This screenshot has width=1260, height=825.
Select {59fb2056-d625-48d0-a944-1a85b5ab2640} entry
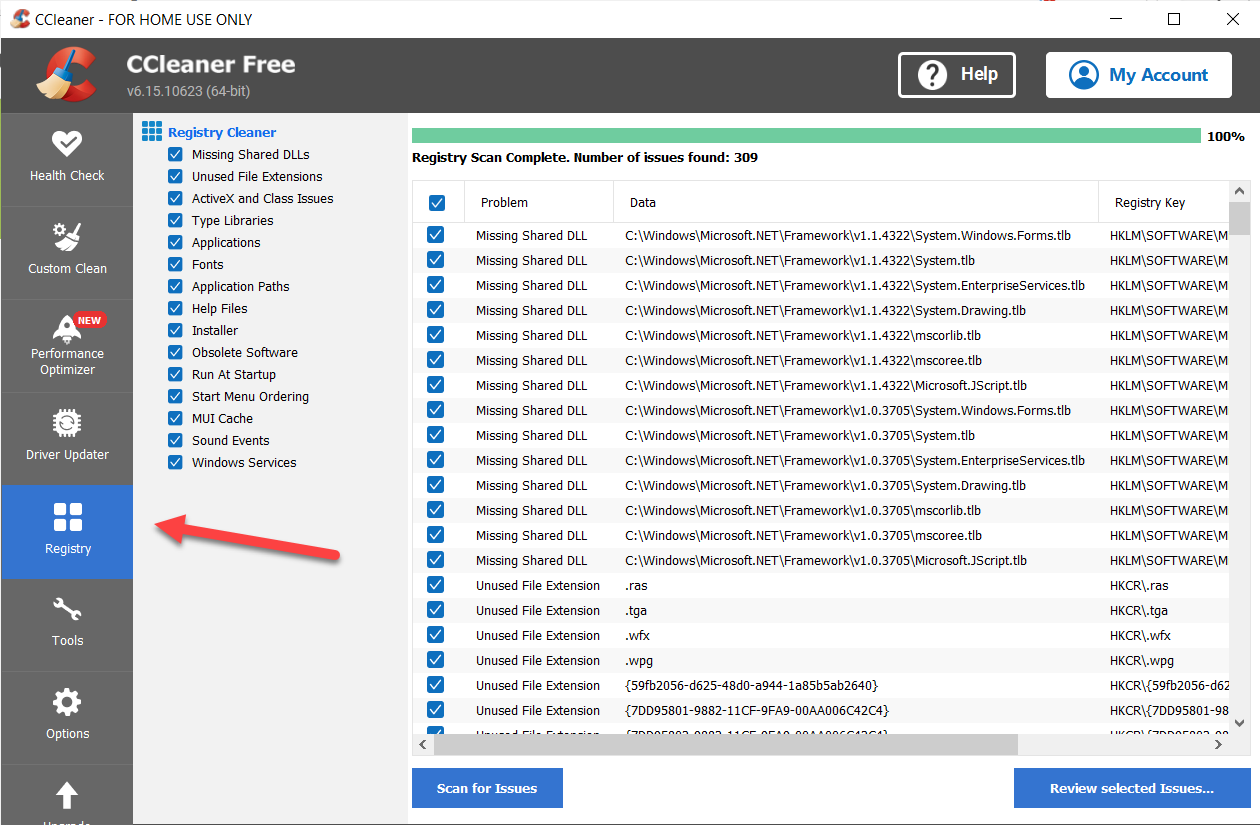coord(751,685)
